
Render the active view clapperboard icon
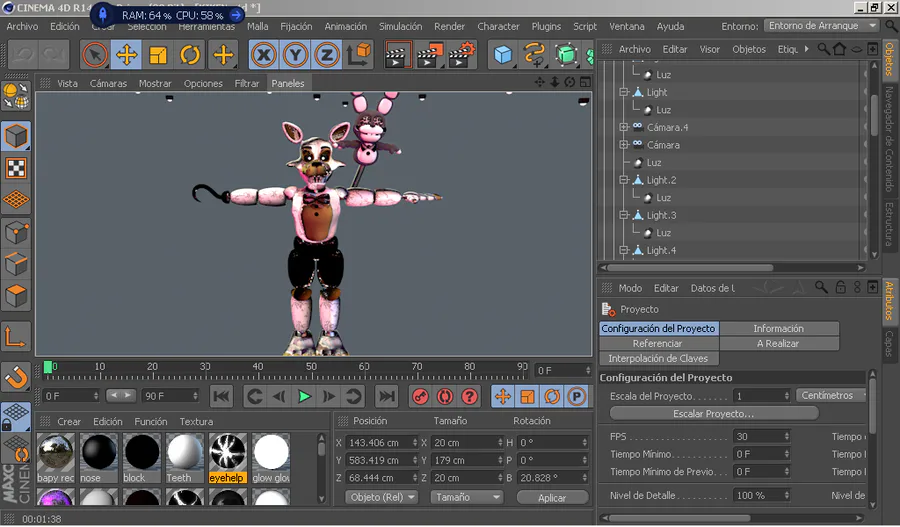(x=397, y=55)
